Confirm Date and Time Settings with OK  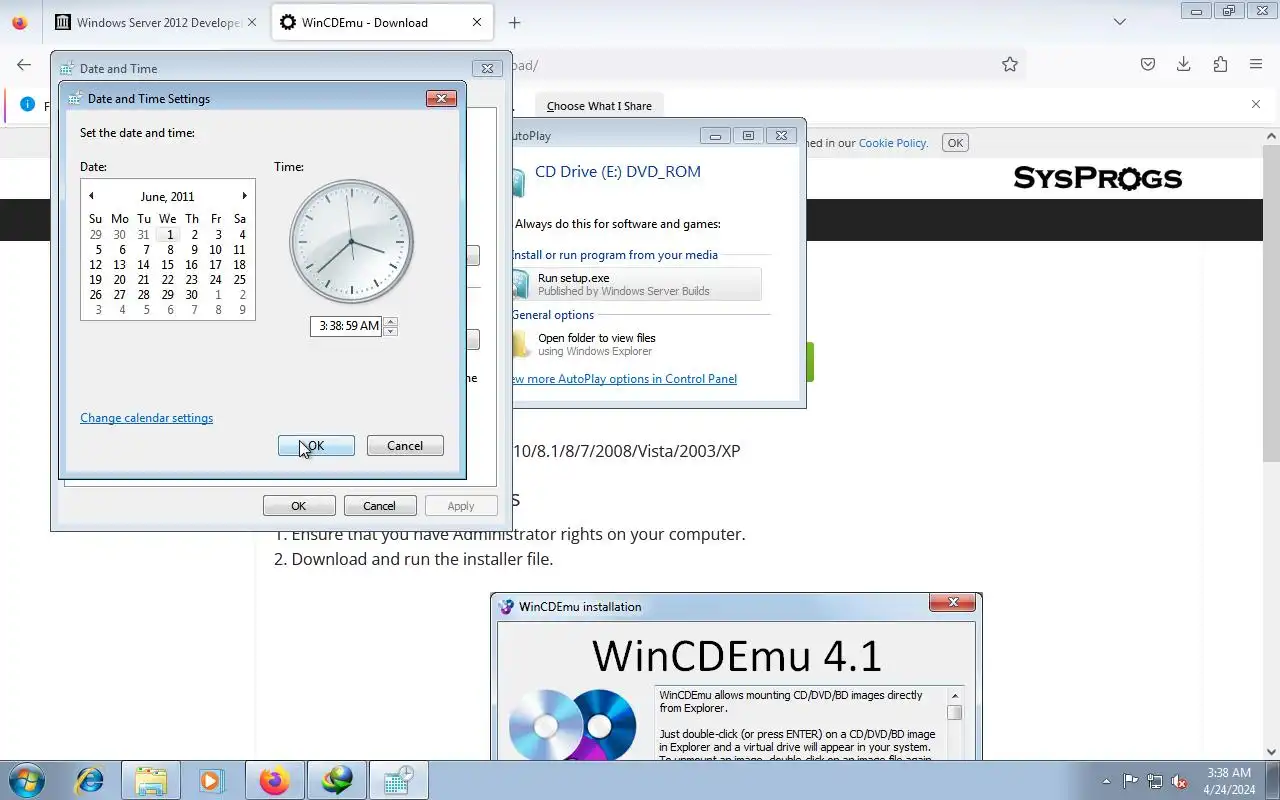point(316,446)
